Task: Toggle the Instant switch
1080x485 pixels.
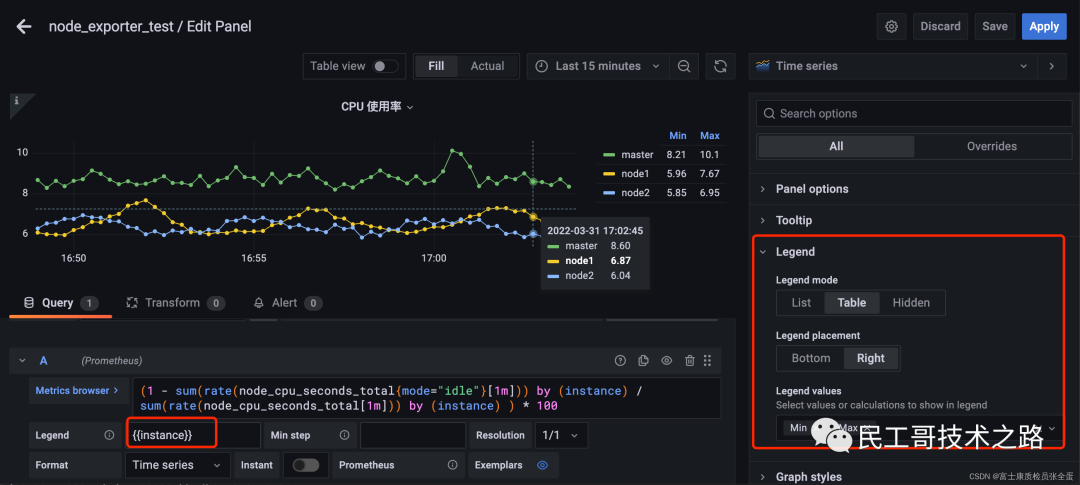Action: coord(306,465)
